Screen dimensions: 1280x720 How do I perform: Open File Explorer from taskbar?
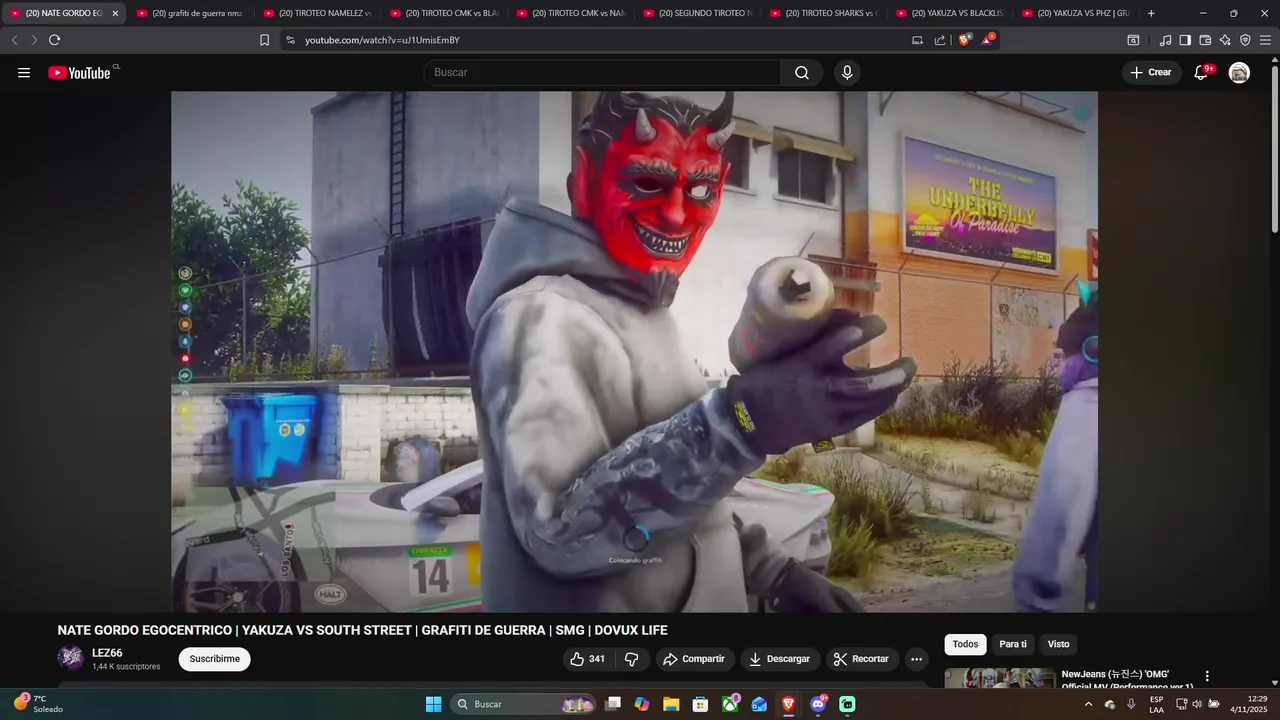point(671,704)
